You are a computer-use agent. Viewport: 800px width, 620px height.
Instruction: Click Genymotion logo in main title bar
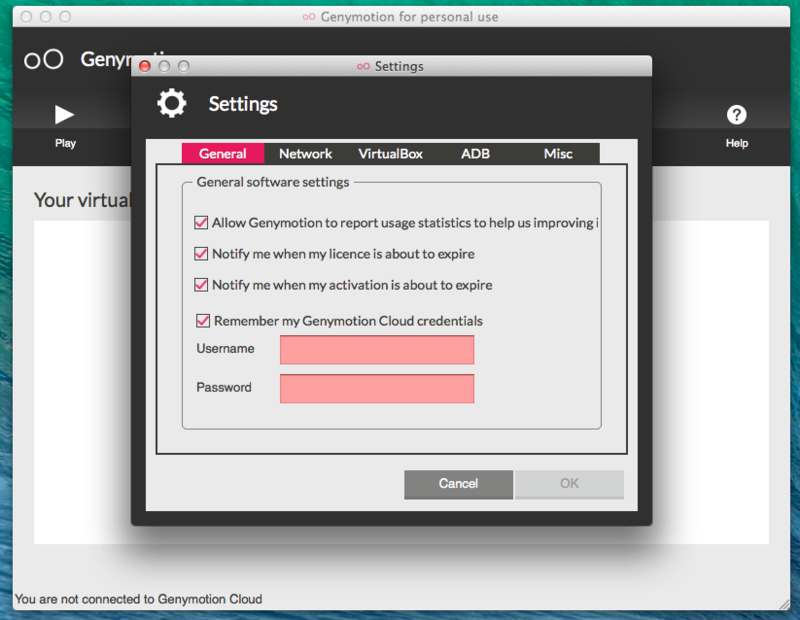pos(309,17)
